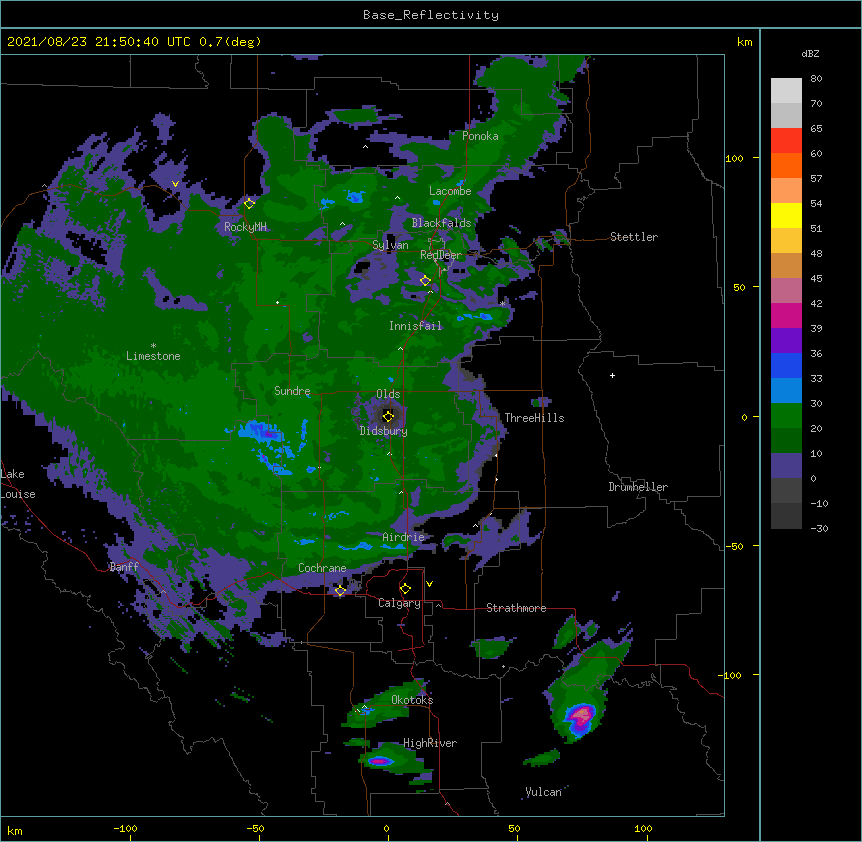Click the Vulcan city label
The height and width of the screenshot is (842, 862).
point(544,792)
